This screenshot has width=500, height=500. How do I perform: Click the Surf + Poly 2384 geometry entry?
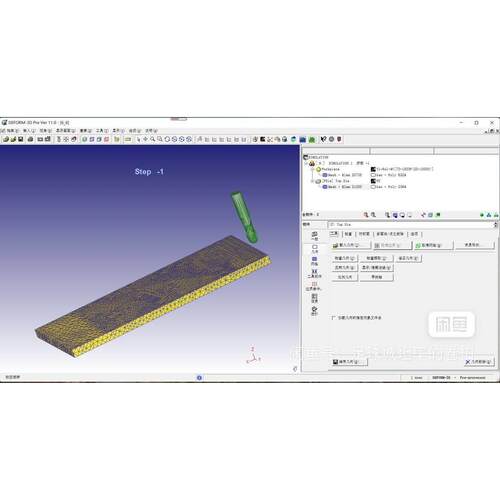389,187
